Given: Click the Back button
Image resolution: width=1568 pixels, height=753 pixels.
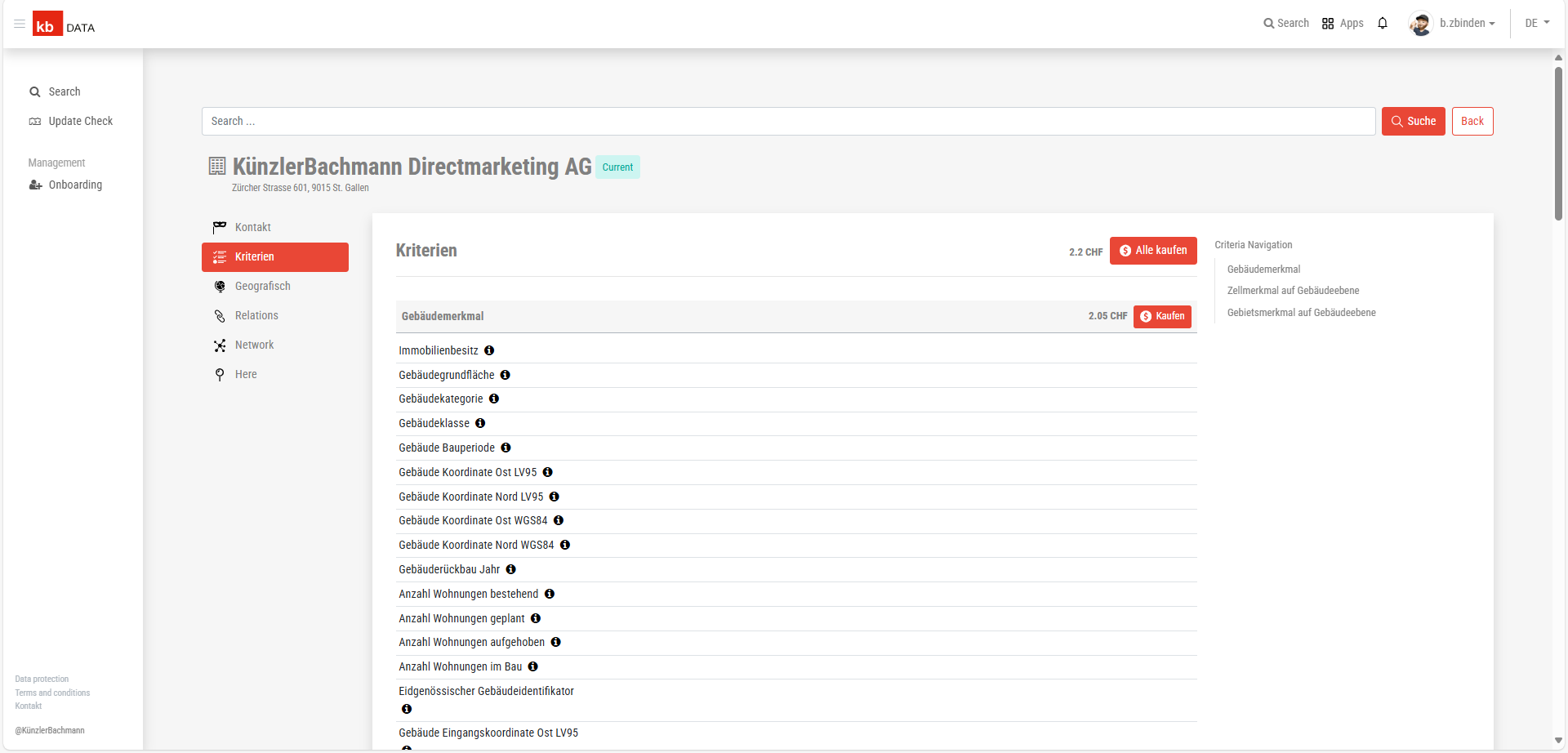Looking at the screenshot, I should pyautogui.click(x=1472, y=121).
